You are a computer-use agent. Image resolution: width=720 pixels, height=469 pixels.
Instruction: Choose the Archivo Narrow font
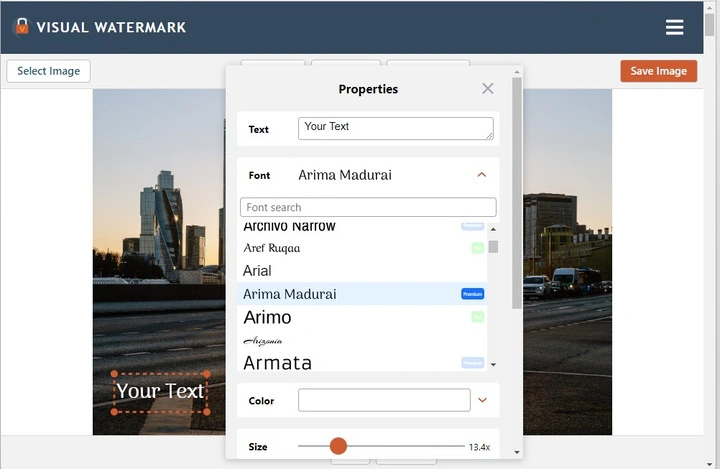click(x=362, y=226)
